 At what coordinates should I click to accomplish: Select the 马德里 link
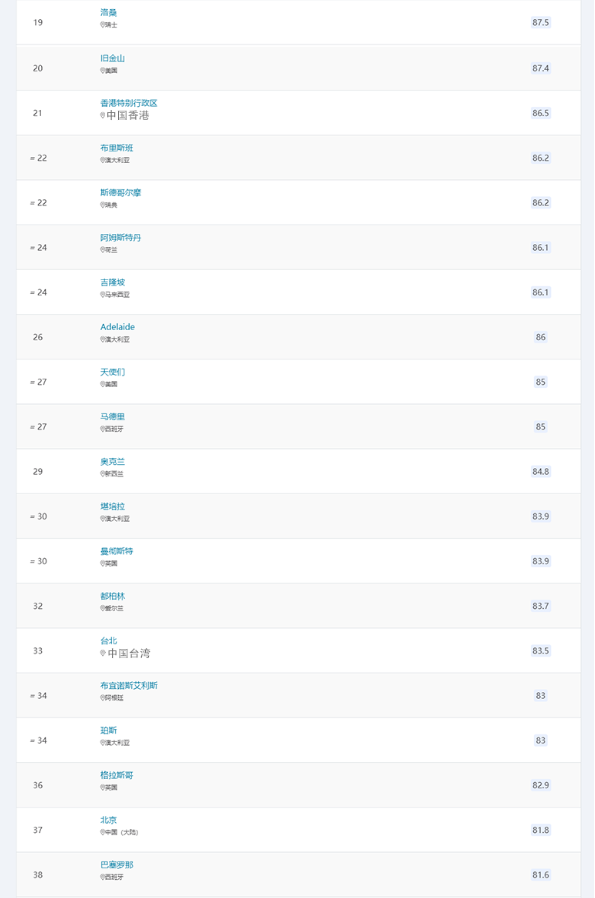pyautogui.click(x=112, y=416)
